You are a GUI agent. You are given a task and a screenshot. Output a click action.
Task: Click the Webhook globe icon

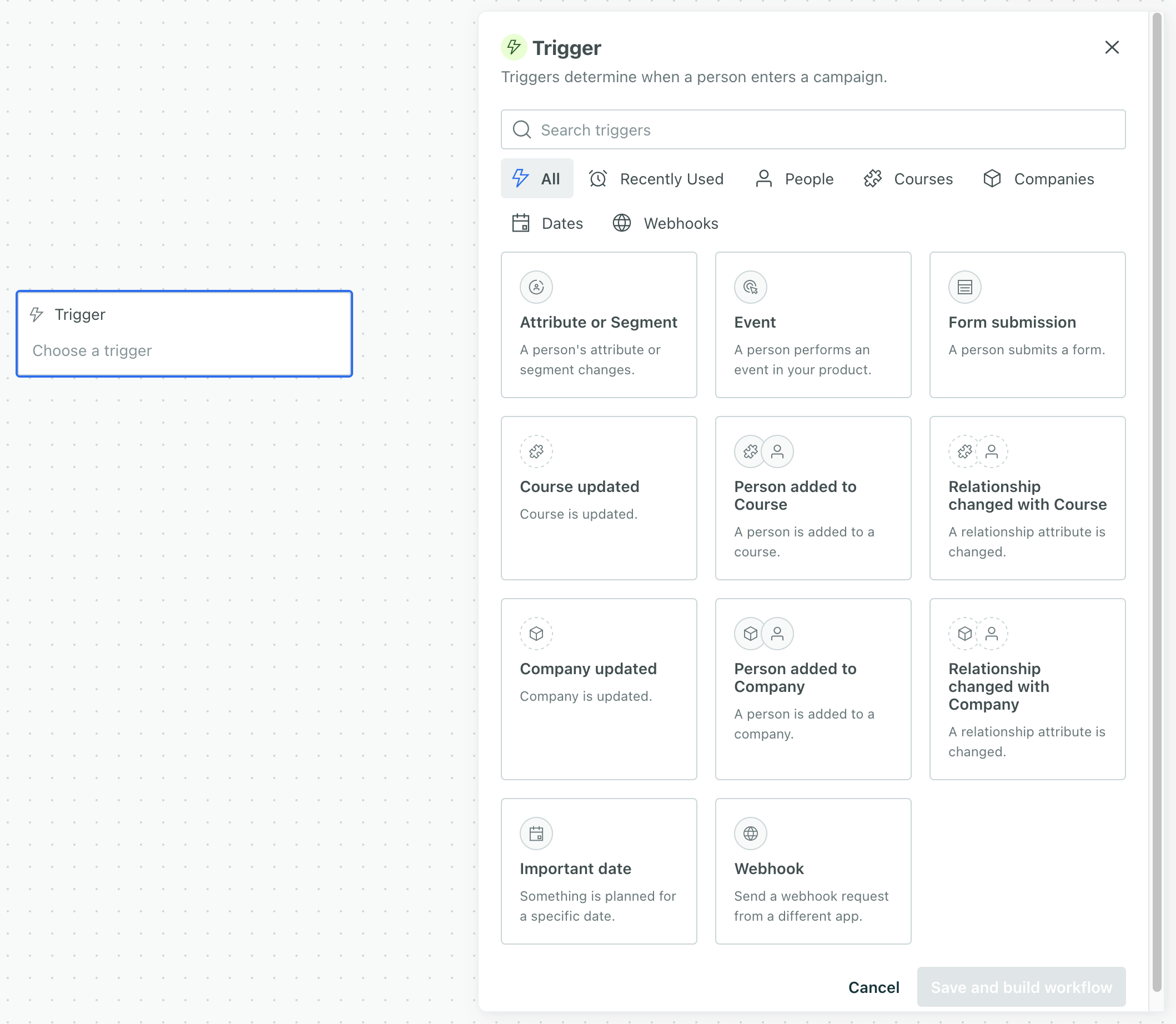750,833
